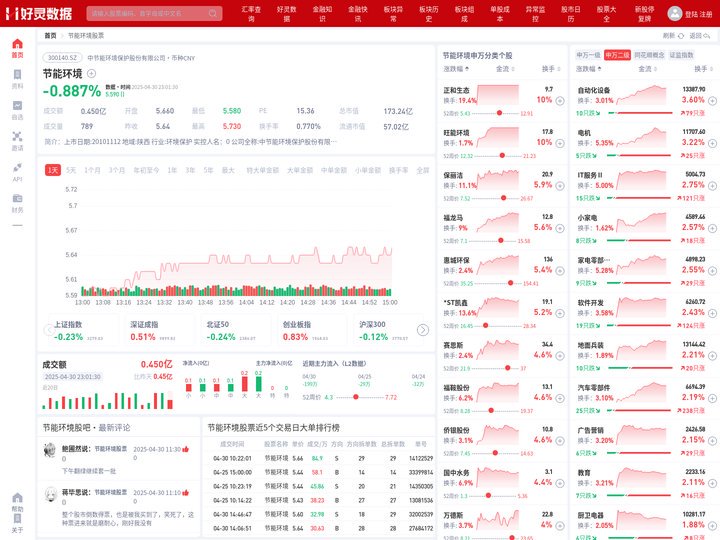Viewport: 720px width, 540px height.
Task: Select the 1年 chart range
Action: coord(172,170)
